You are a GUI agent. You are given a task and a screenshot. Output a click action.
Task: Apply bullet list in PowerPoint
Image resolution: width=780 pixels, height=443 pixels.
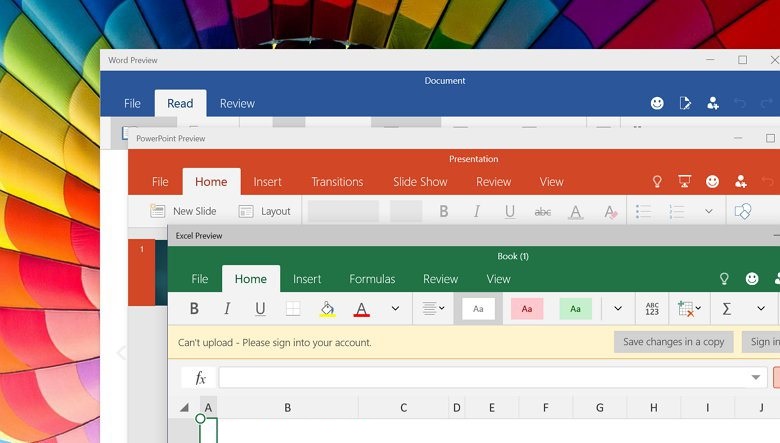point(643,212)
